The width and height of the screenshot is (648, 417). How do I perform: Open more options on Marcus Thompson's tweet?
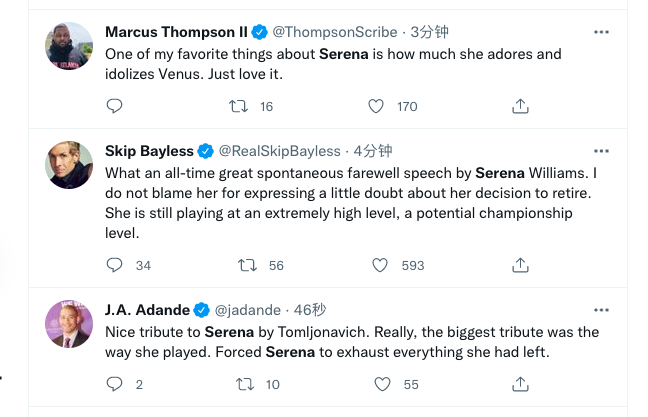pyautogui.click(x=601, y=32)
